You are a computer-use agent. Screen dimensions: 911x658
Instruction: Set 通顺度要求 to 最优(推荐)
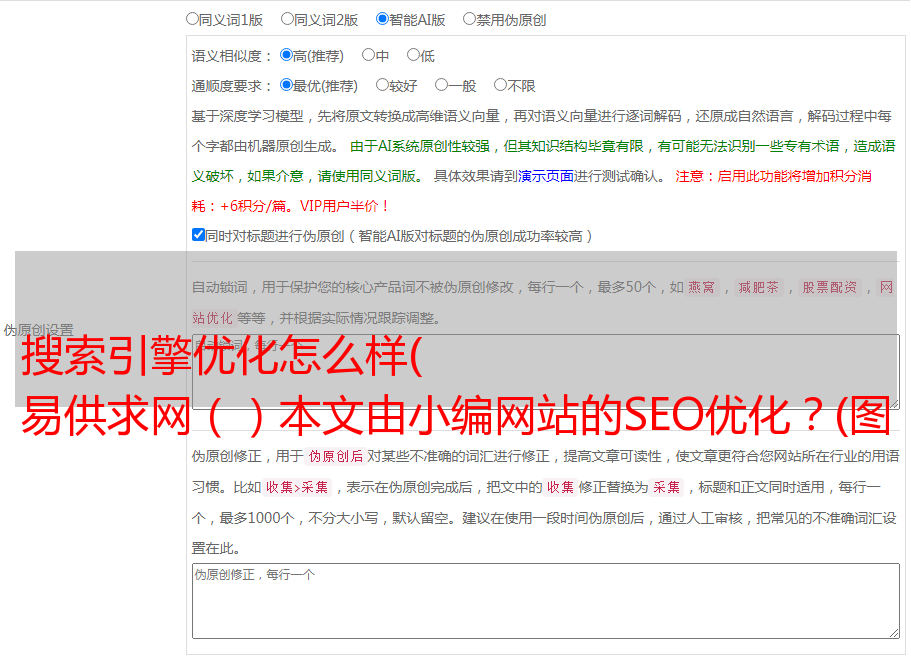click(286, 85)
